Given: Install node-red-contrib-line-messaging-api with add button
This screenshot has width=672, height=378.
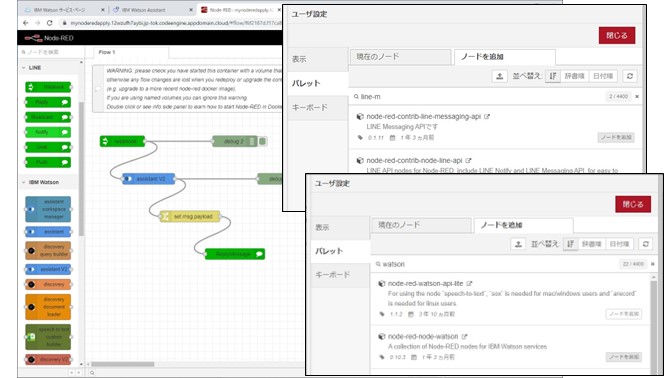Looking at the screenshot, I should click(616, 138).
